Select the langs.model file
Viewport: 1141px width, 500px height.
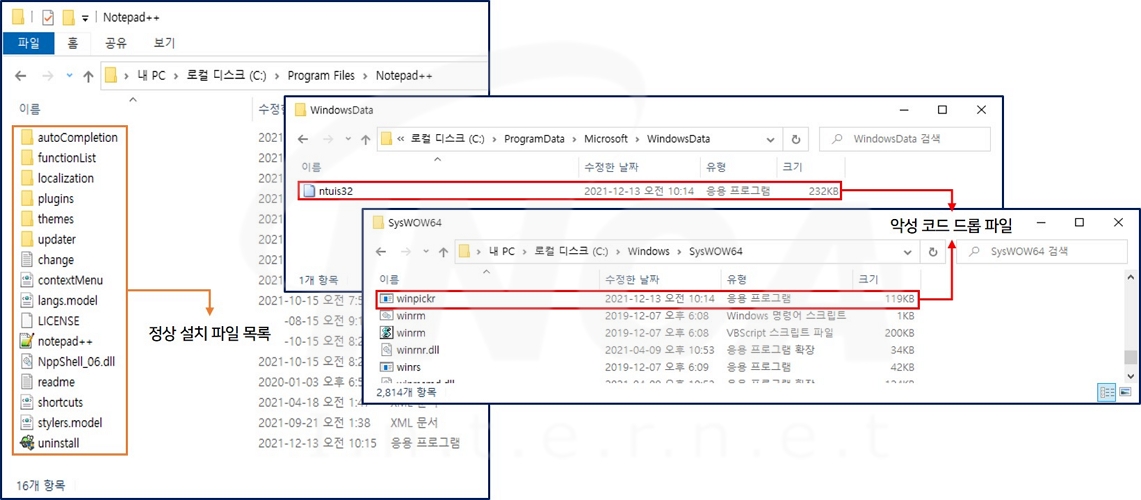tap(59, 300)
